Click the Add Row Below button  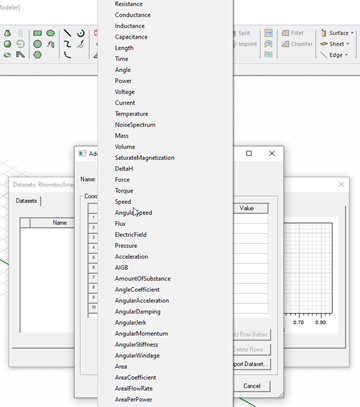click(252, 335)
